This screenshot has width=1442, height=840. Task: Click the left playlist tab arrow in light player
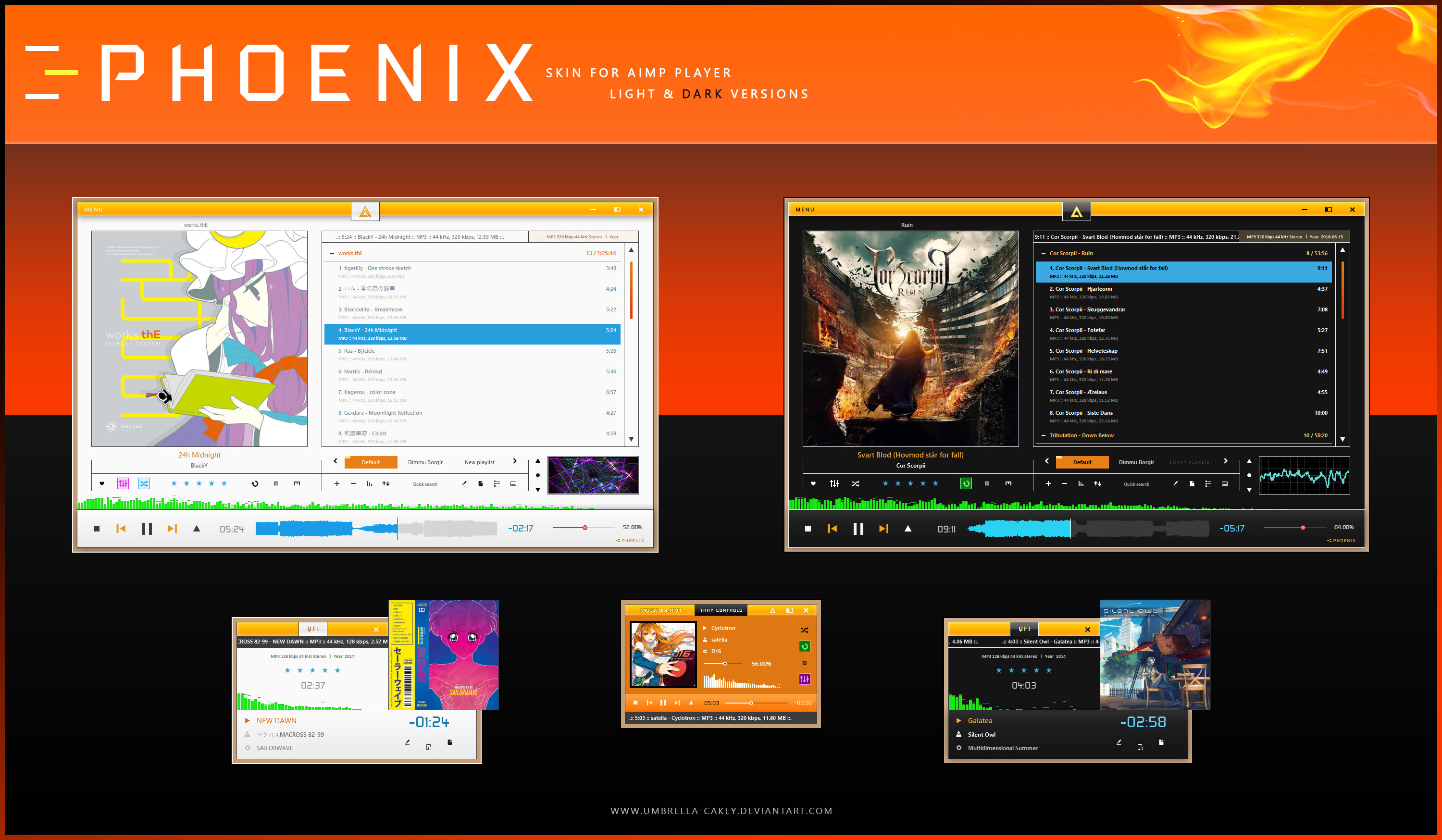336,461
